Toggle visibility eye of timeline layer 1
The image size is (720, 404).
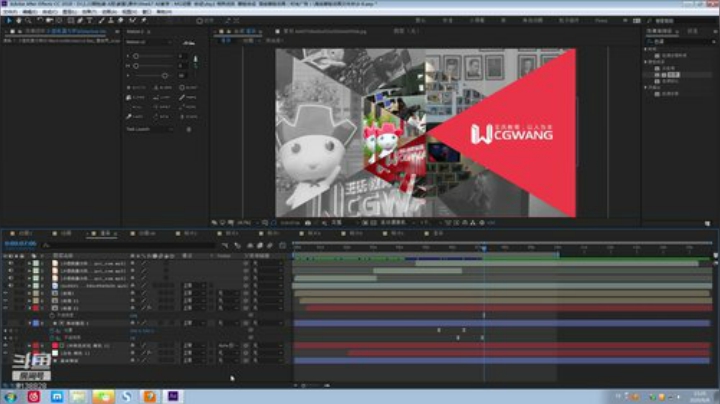point(10,264)
